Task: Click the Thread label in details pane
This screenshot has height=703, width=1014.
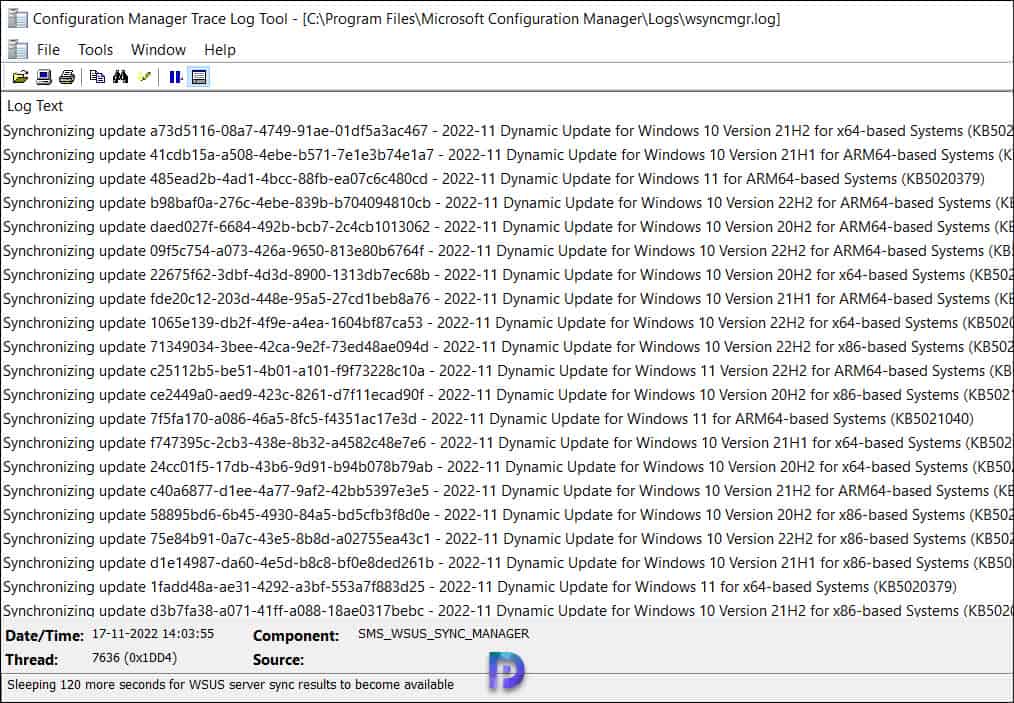Action: click(32, 660)
